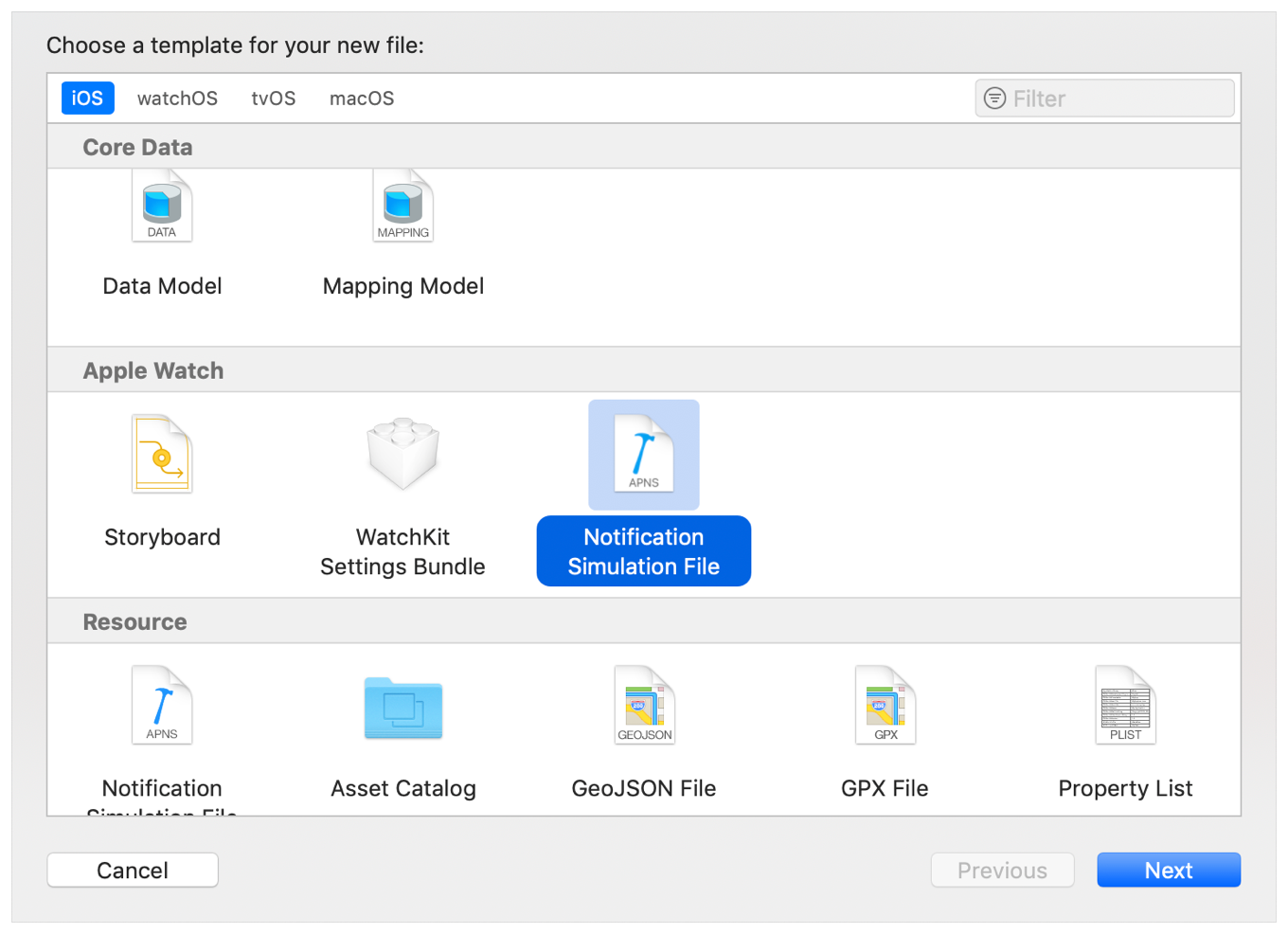Image resolution: width=1288 pixels, height=934 pixels.
Task: Click the selected APNS icon under Apple Watch
Action: [x=644, y=454]
